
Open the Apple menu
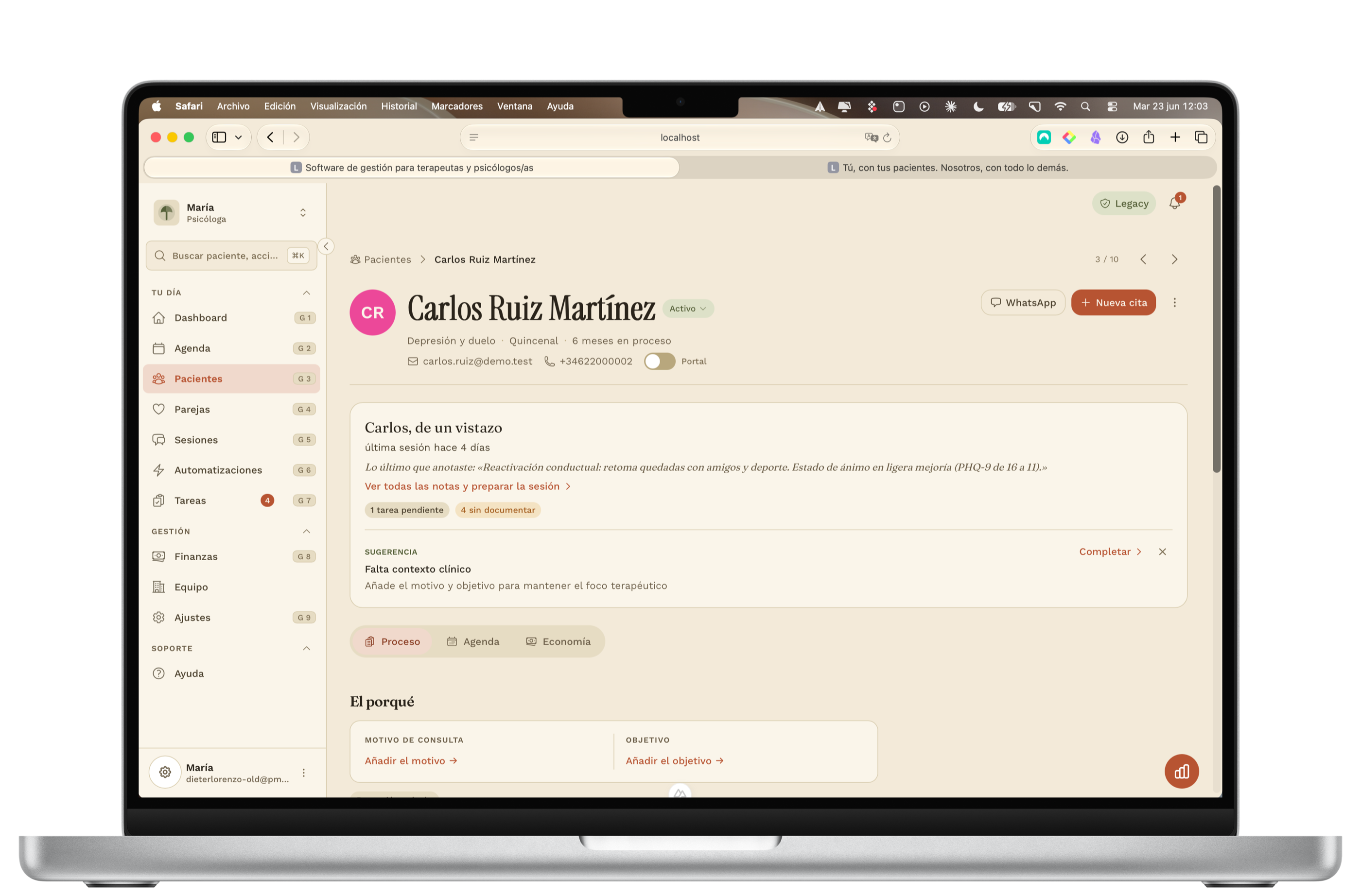[156, 106]
